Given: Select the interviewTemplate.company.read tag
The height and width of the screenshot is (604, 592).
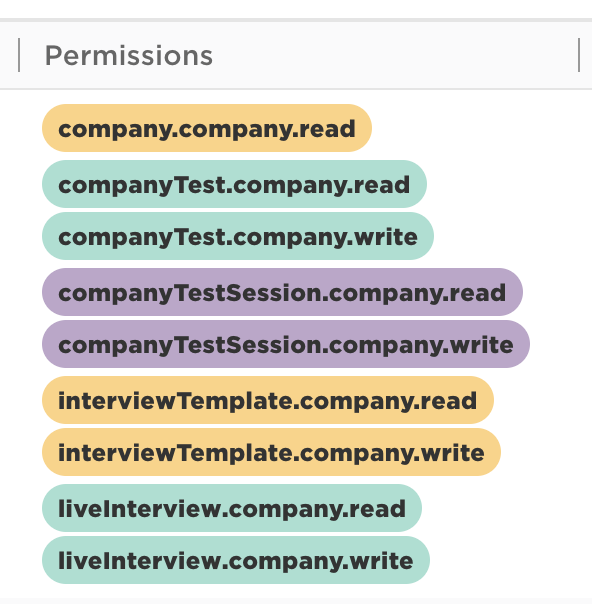Looking at the screenshot, I should pyautogui.click(x=268, y=400).
